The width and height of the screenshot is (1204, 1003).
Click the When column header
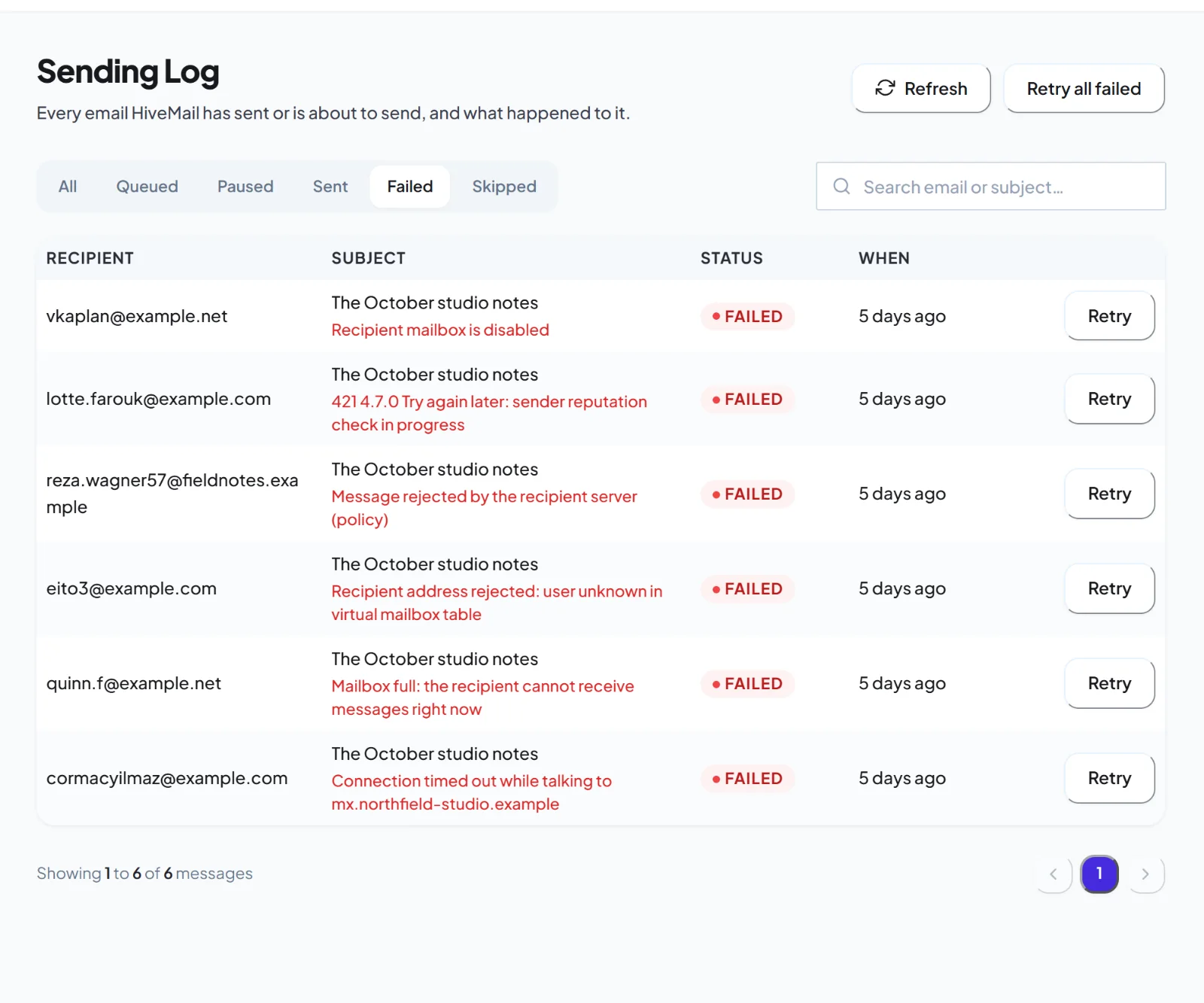(884, 258)
